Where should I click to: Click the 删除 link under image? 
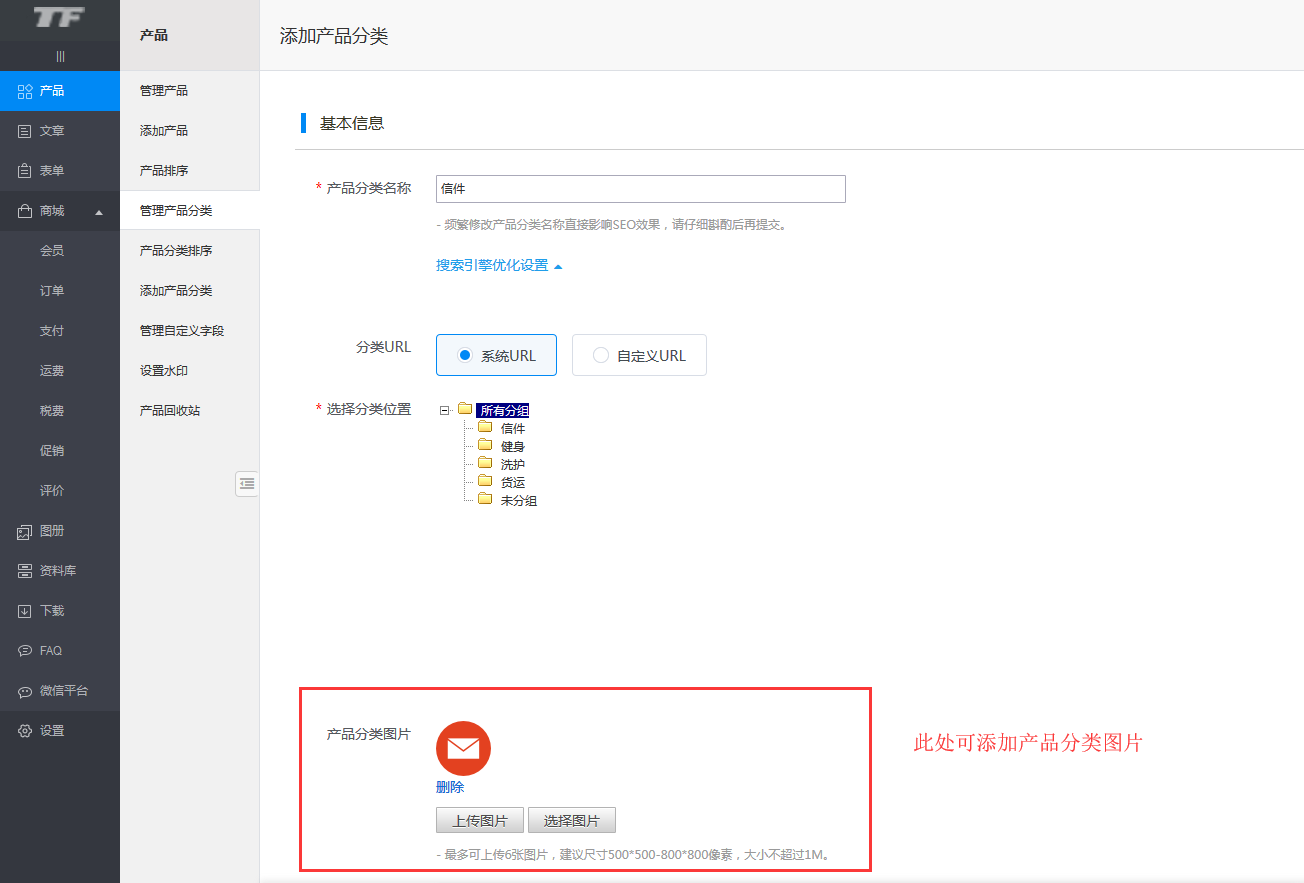[x=450, y=787]
